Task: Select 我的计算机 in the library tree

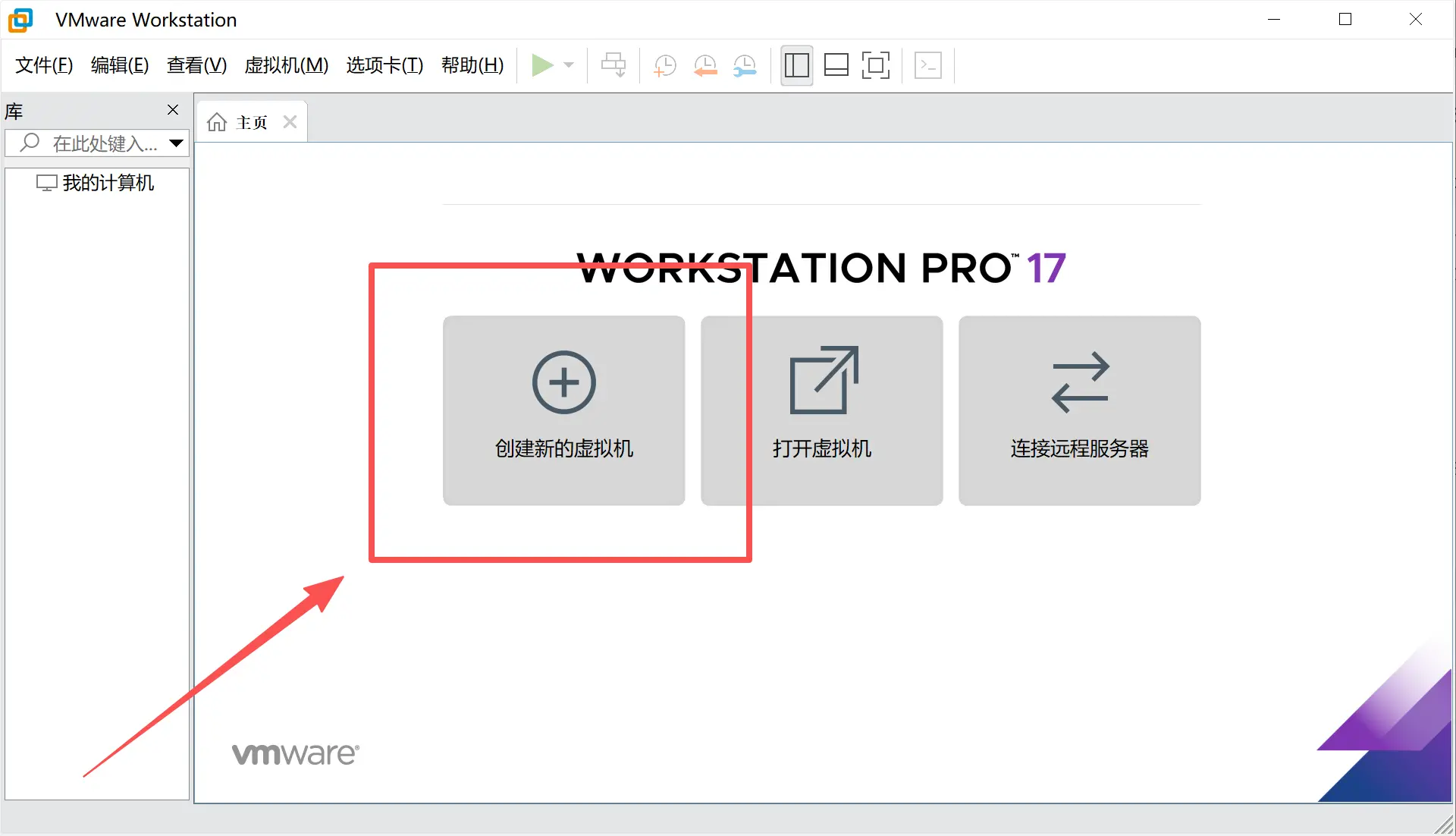Action: [96, 183]
